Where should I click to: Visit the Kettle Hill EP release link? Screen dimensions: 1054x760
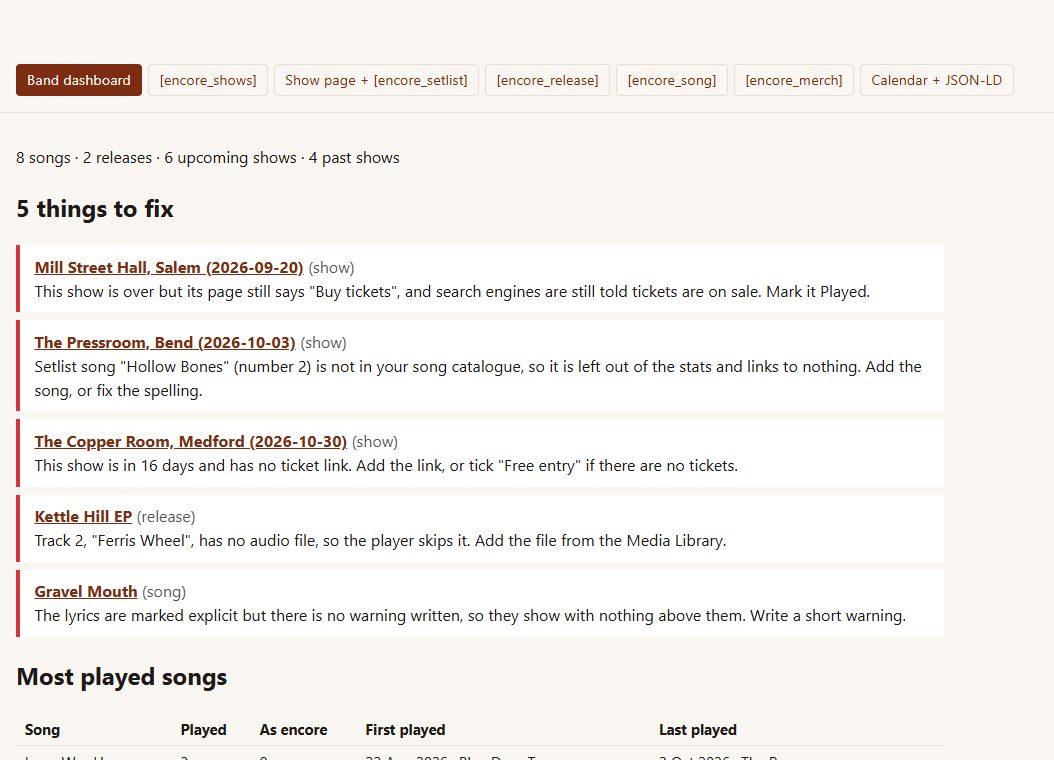83,517
